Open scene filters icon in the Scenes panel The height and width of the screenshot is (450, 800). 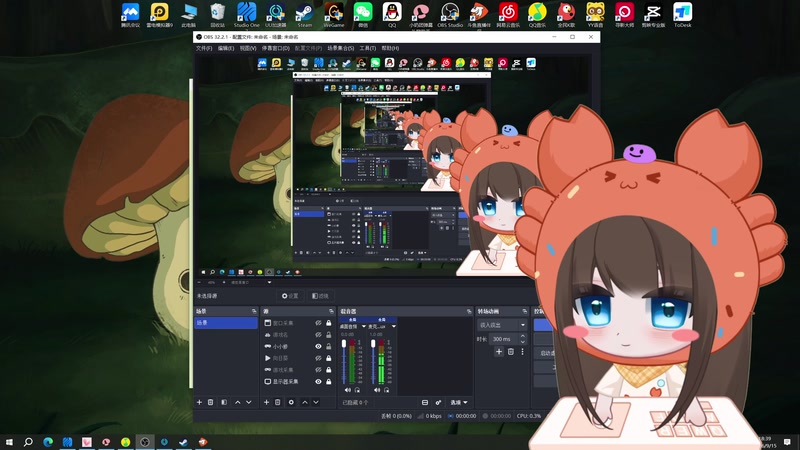click(x=224, y=403)
